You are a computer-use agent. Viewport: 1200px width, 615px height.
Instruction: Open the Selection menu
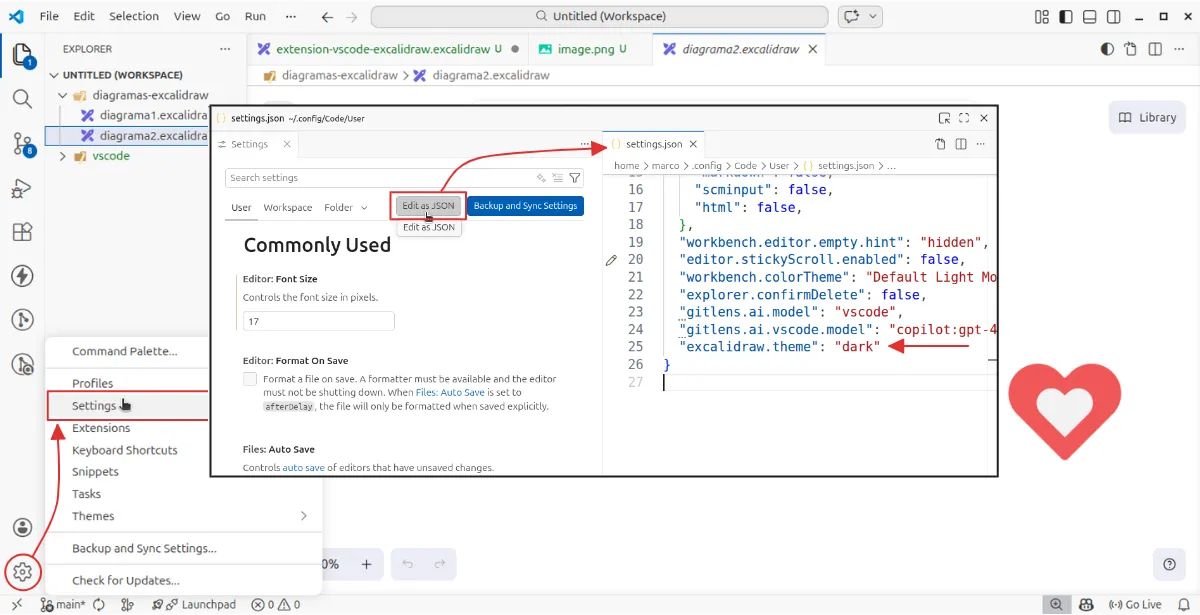pos(134,17)
